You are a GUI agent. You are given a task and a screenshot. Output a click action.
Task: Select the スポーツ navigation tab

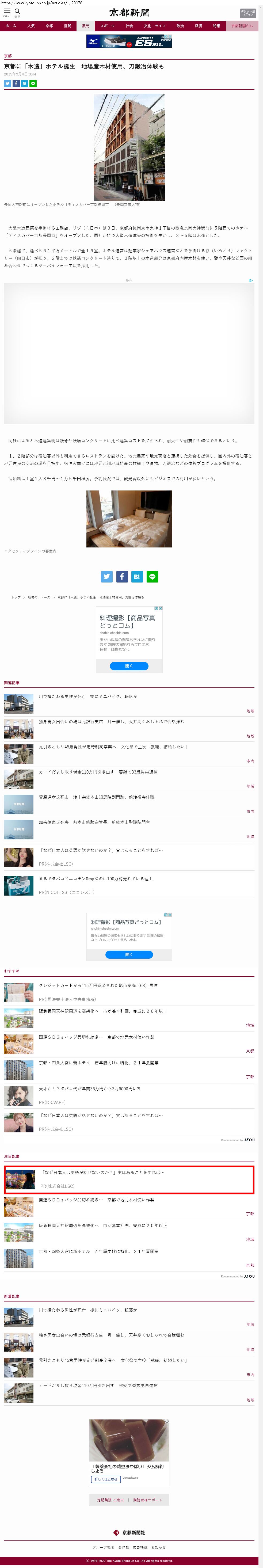point(107,26)
